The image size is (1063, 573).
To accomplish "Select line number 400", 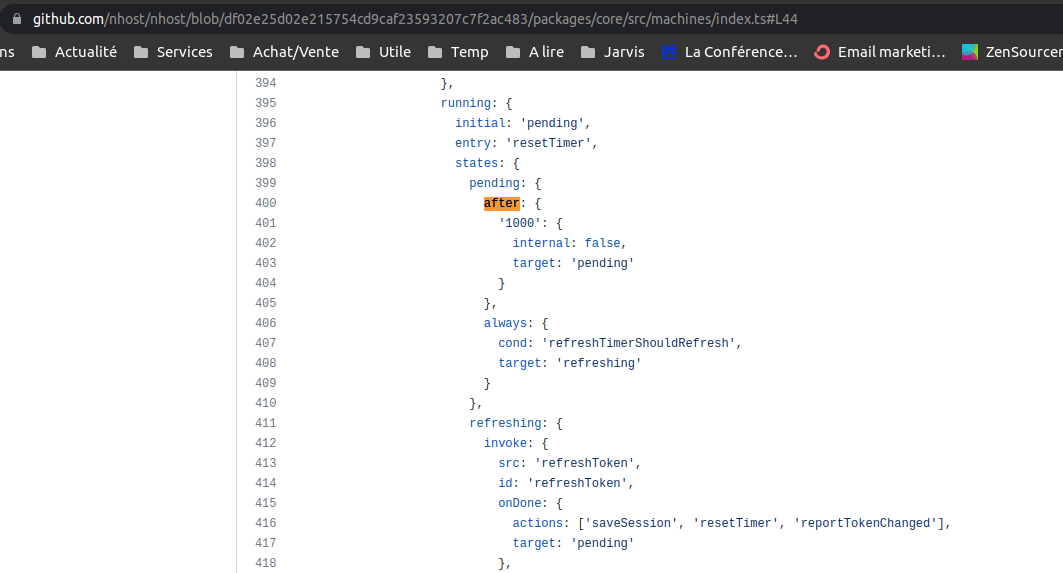I will [x=266, y=203].
